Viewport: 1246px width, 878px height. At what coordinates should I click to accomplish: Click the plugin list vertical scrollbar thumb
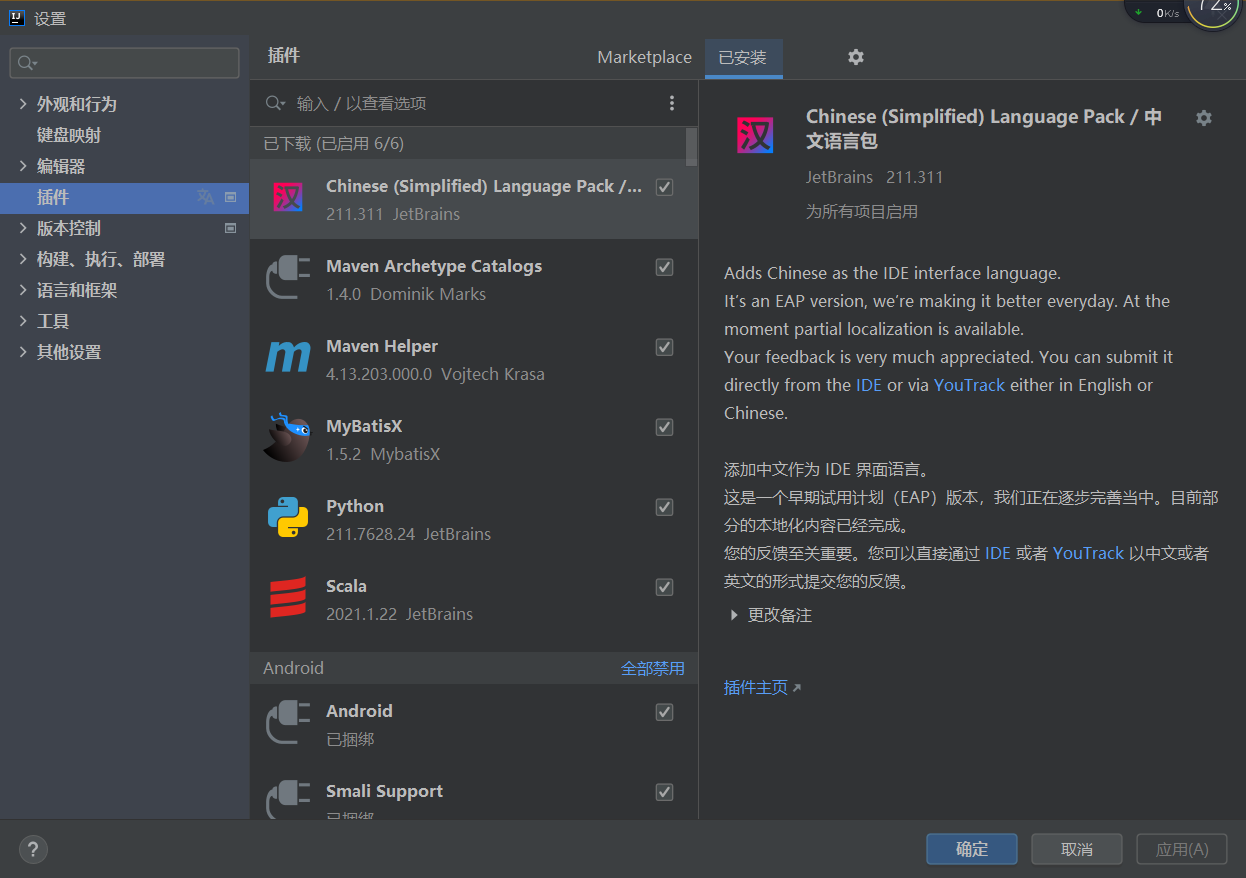(691, 146)
